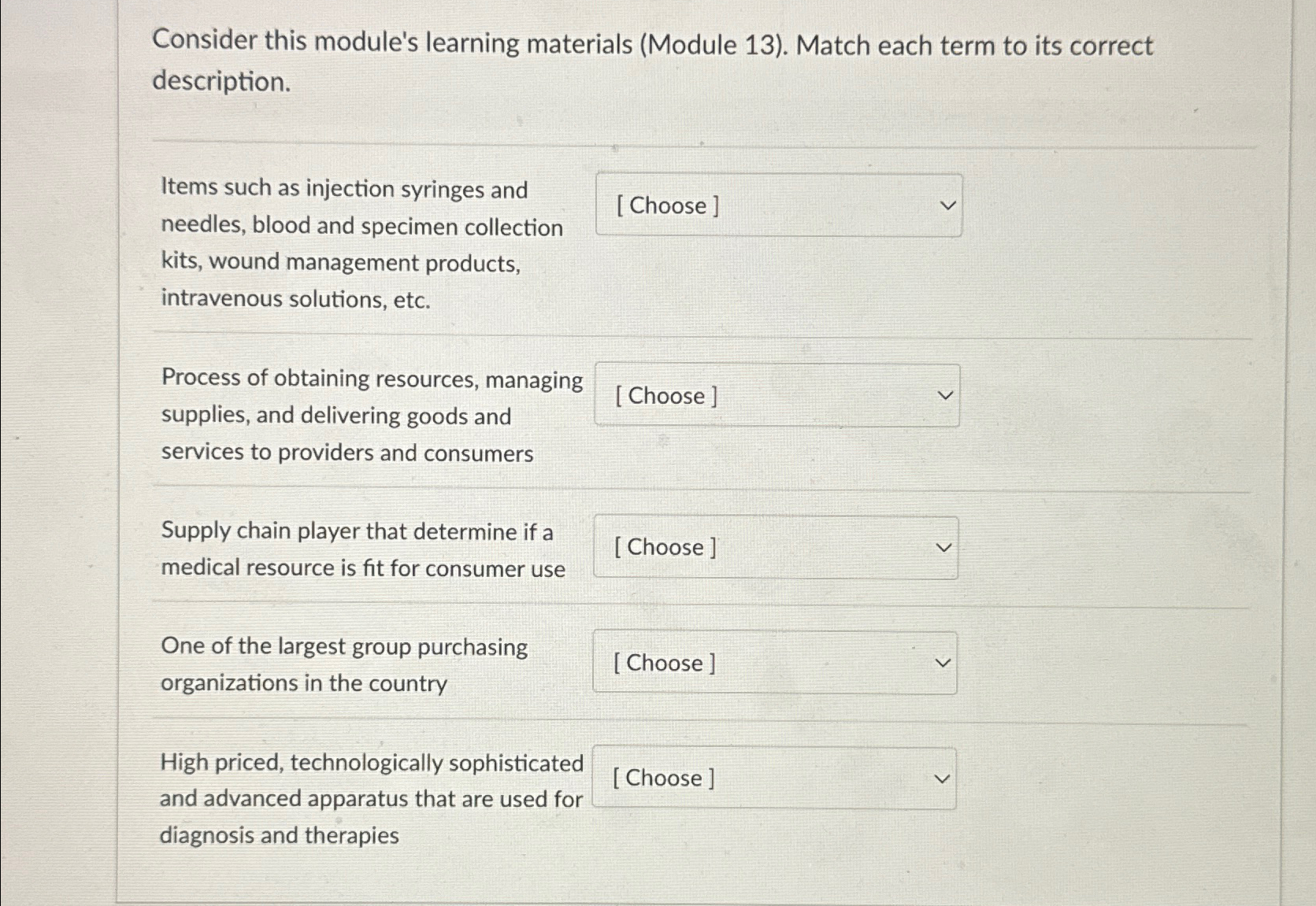The width and height of the screenshot is (1316, 906).
Task: Click the 'Process of obtaining resources' description
Action: (370, 416)
